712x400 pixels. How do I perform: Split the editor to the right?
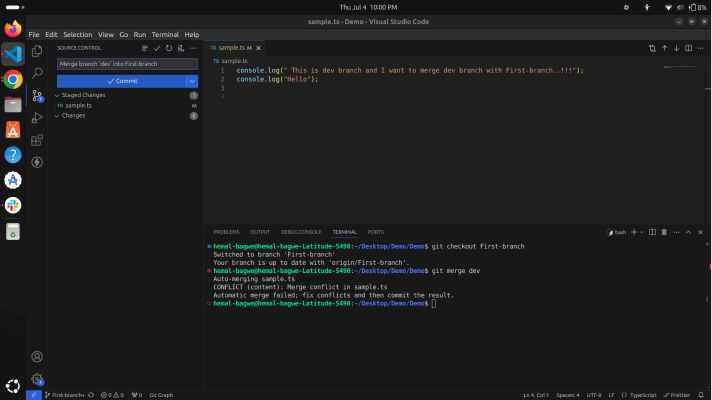(x=688, y=48)
